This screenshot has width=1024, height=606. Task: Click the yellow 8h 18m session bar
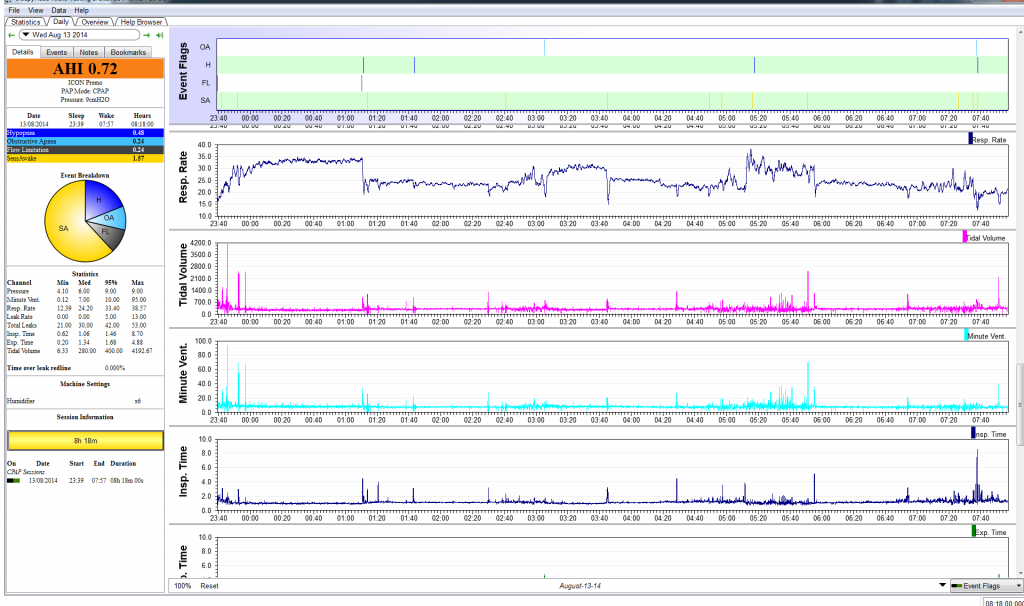tap(86, 441)
